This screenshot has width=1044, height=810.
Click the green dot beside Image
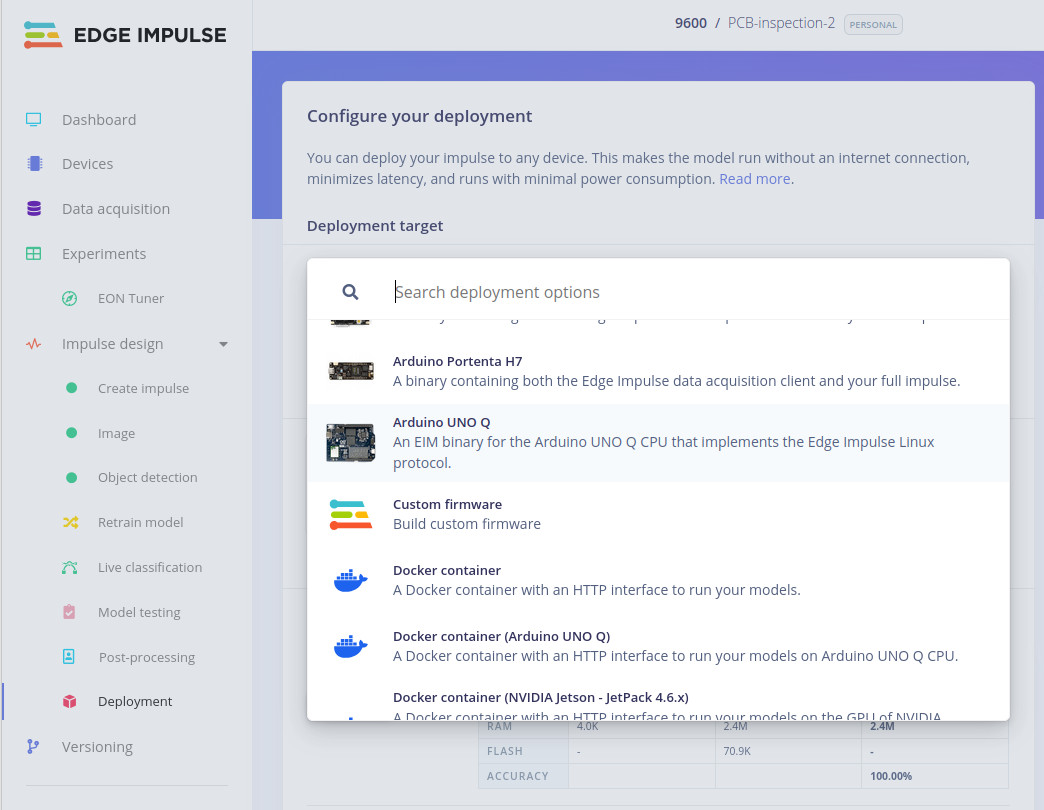pyautogui.click(x=71, y=433)
